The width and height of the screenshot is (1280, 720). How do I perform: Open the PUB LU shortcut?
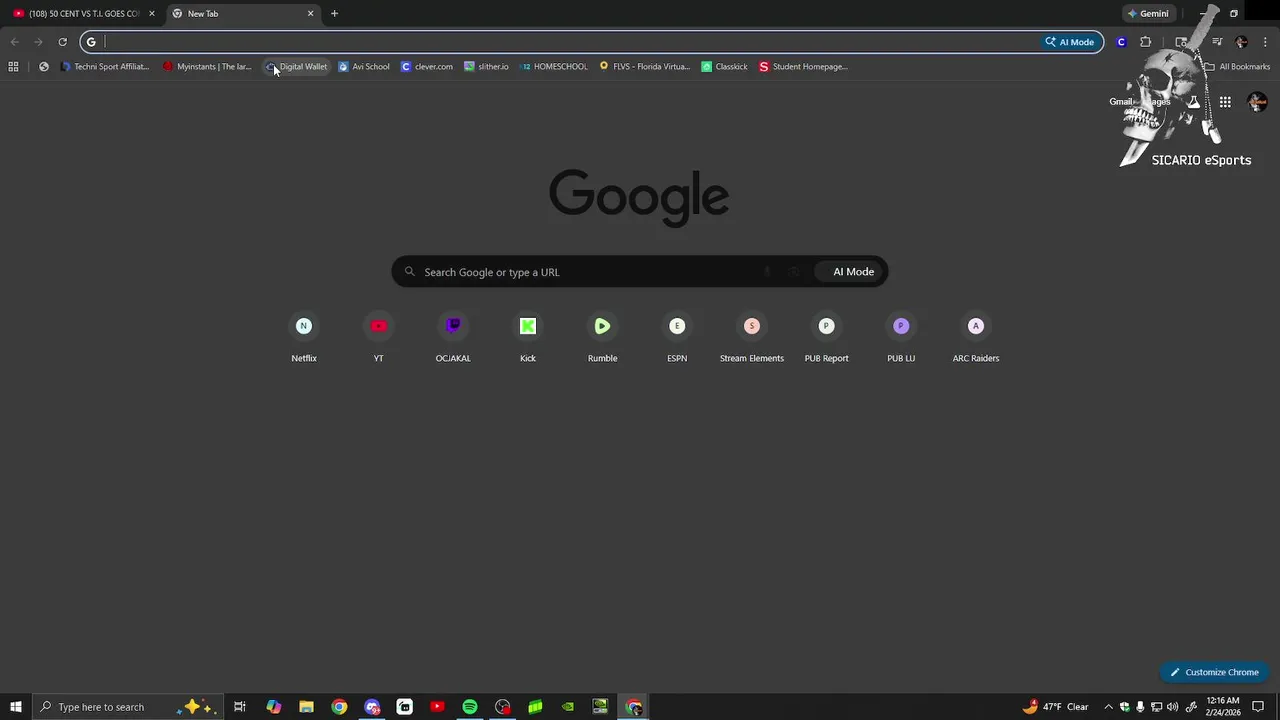[901, 338]
